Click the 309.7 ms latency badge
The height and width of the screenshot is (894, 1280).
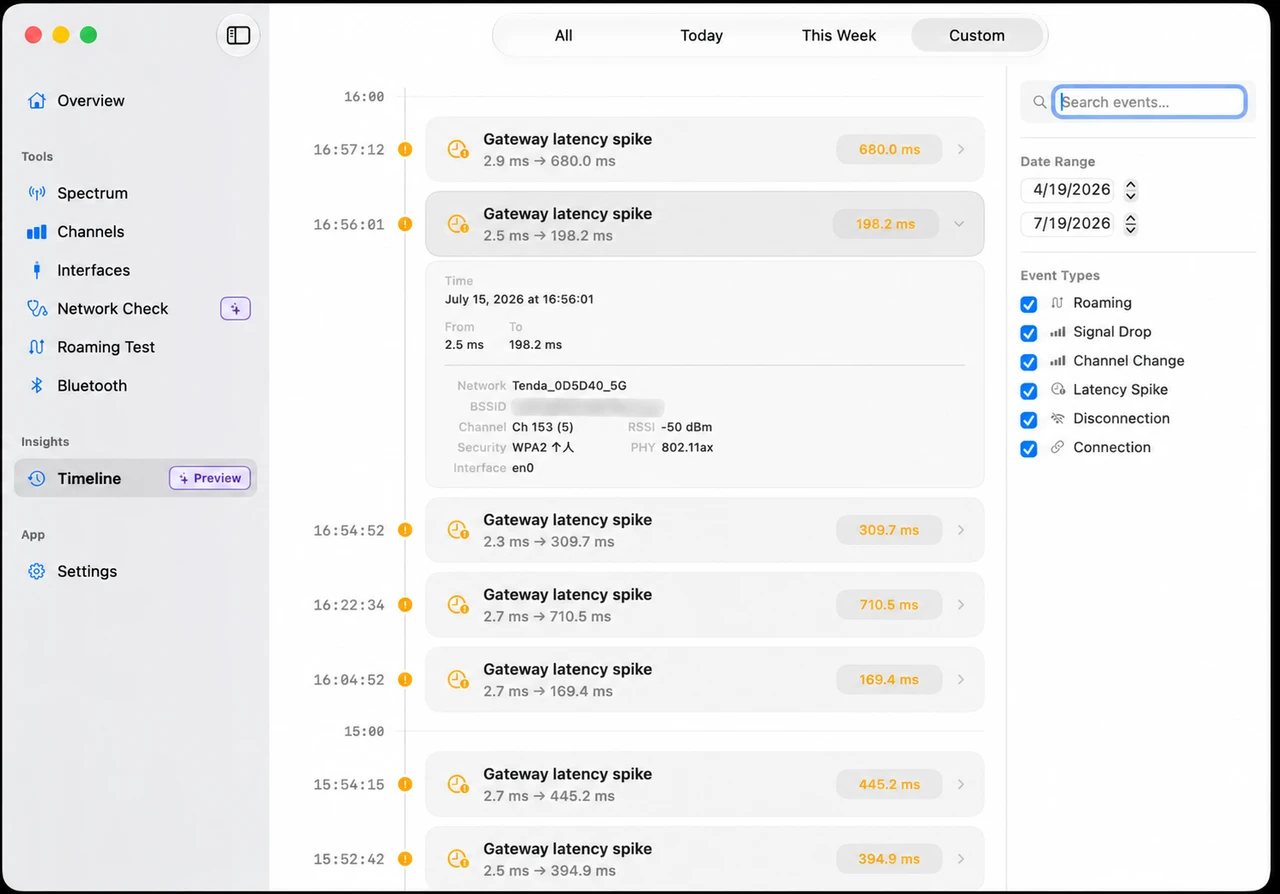pyautogui.click(x=889, y=530)
